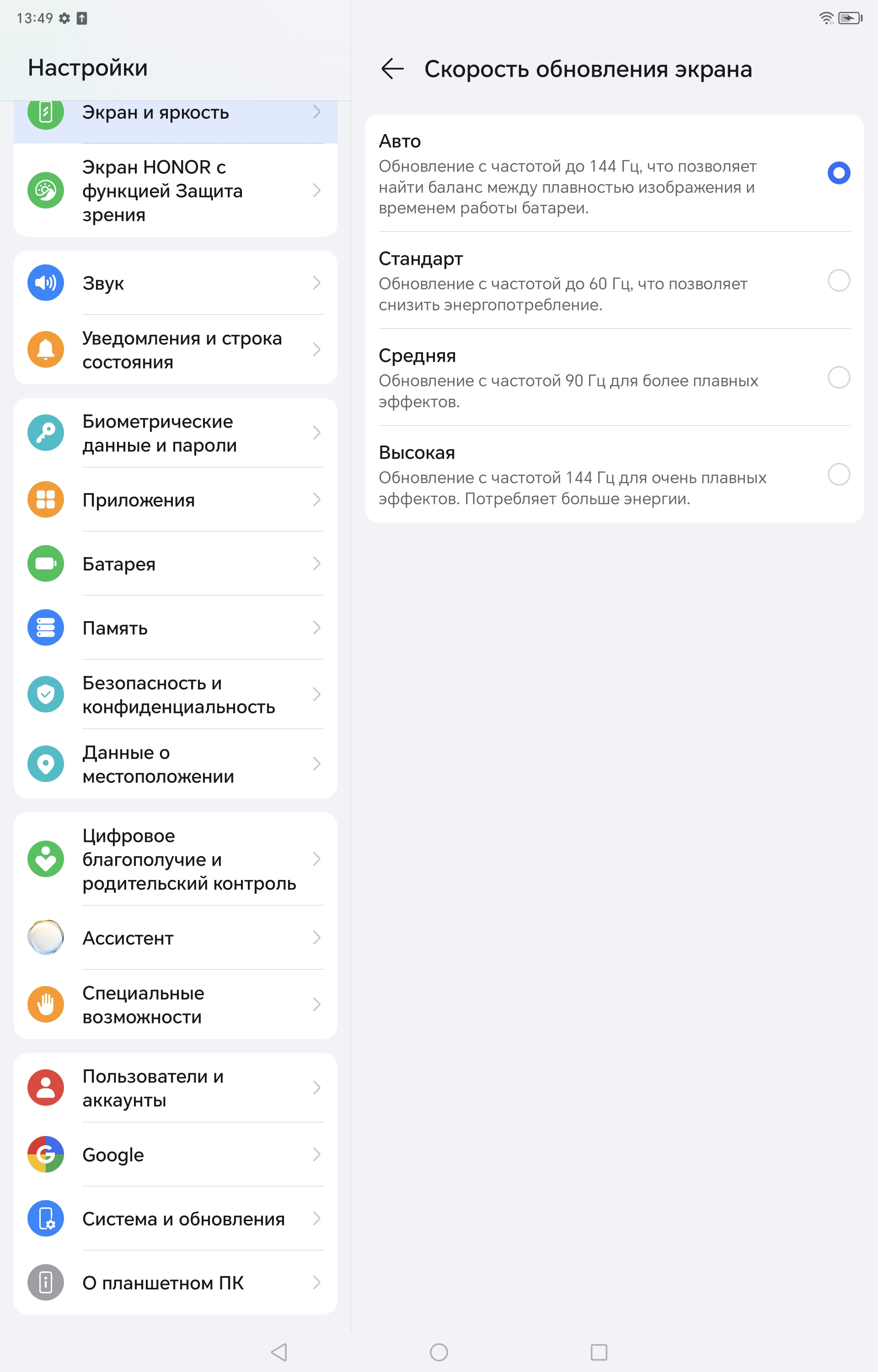The image size is (878, 1372).
Task: Tap the back arrow beside screen refresh title
Action: pyautogui.click(x=392, y=69)
